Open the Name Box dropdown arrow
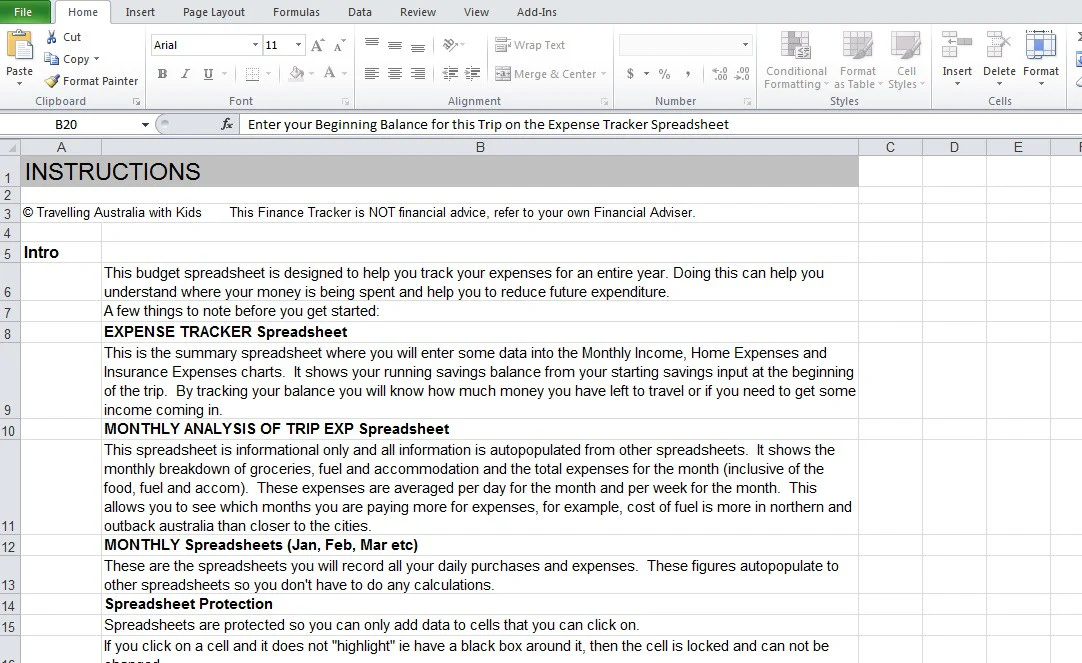This screenshot has width=1082, height=663. point(145,125)
